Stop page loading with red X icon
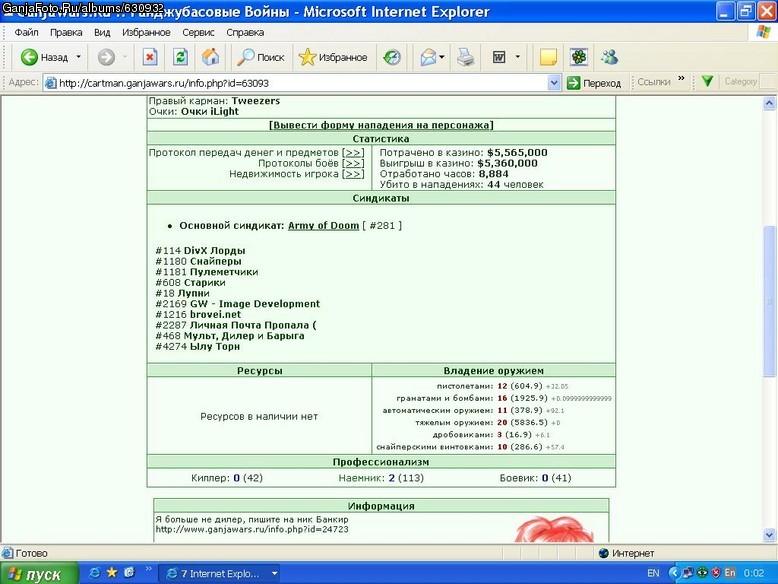 (150, 58)
